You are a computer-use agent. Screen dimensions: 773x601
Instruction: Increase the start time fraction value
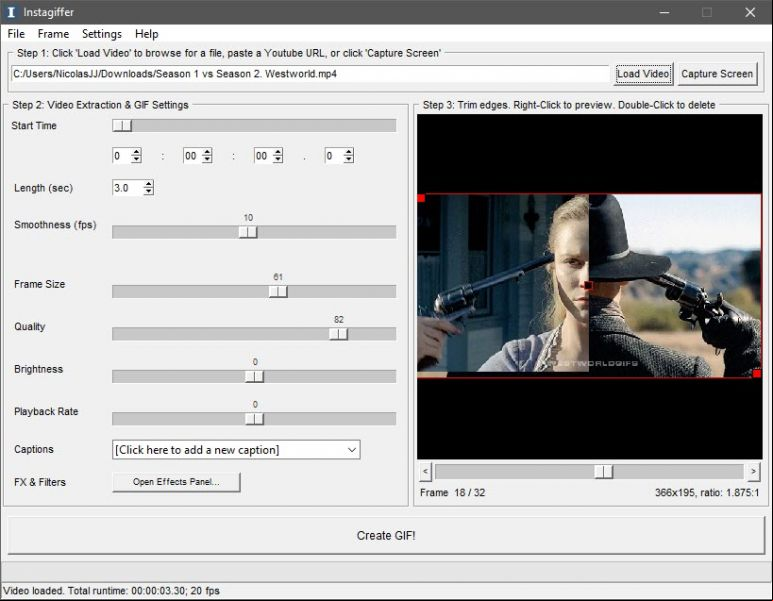(x=349, y=152)
